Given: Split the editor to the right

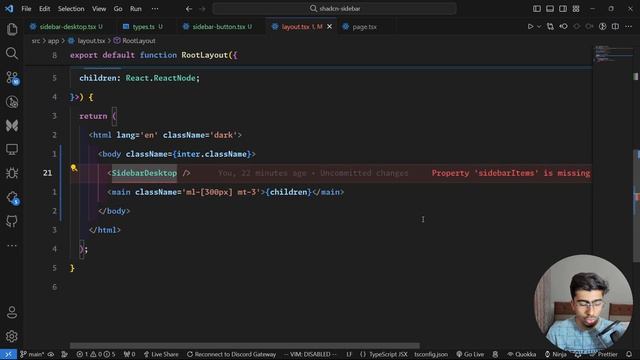Looking at the screenshot, I should point(615,27).
